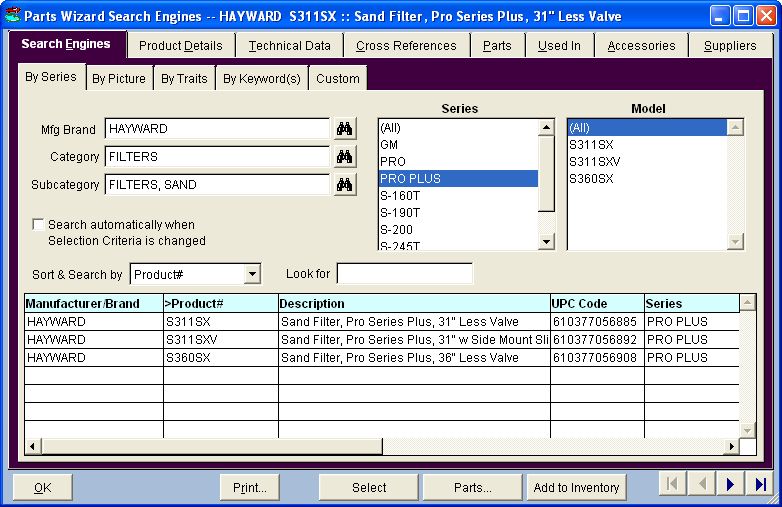782x507 pixels.
Task: Click Series list scroll down arrow
Action: click(547, 242)
